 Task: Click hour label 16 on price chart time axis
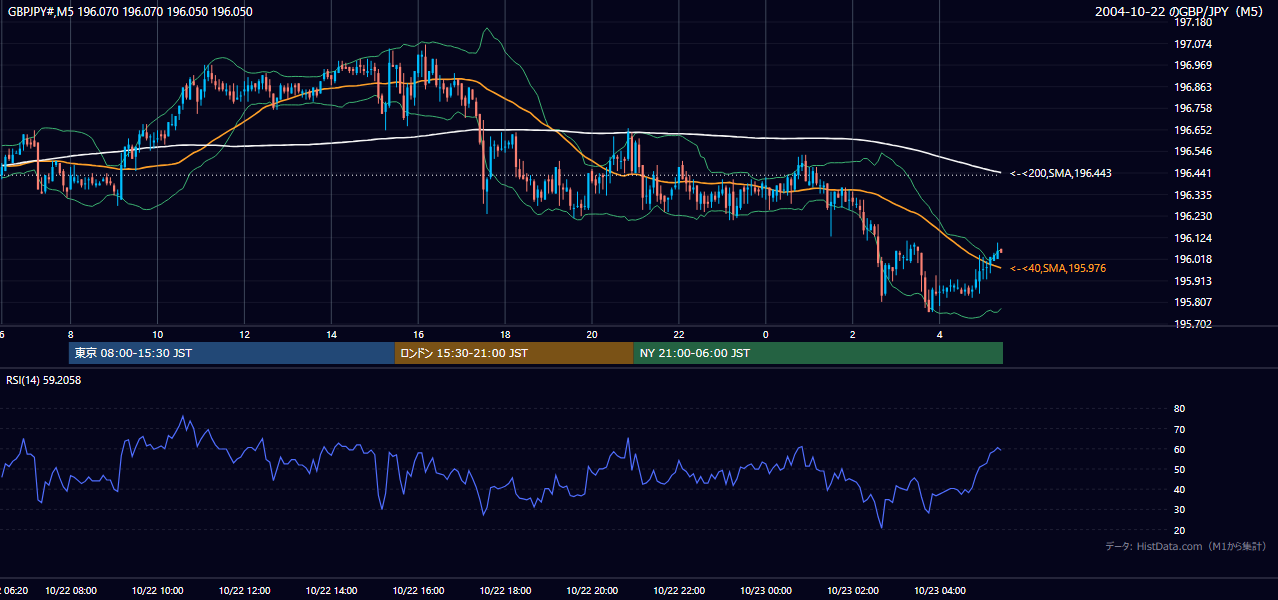tap(418, 334)
